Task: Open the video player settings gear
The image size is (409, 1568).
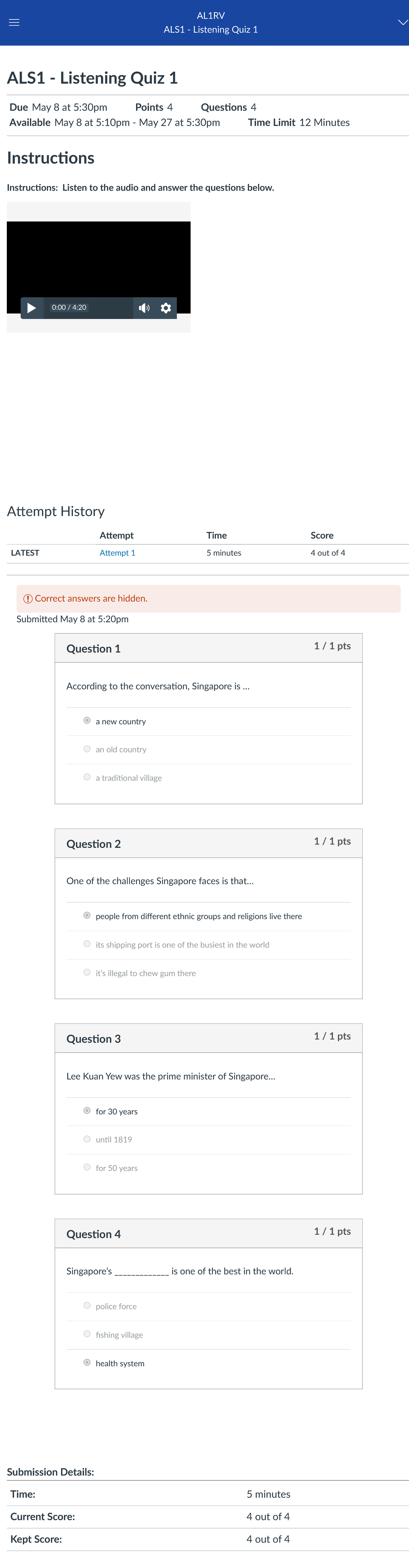Action: (165, 308)
